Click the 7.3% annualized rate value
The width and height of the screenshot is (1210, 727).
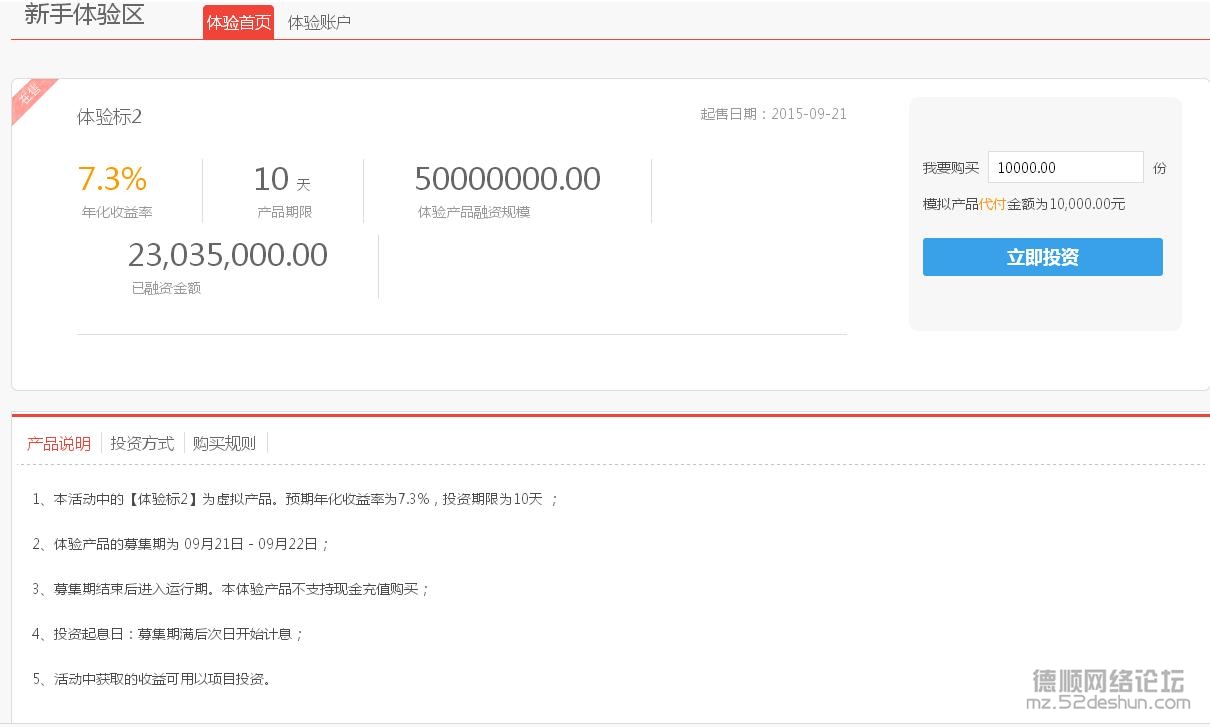pyautogui.click(x=112, y=179)
